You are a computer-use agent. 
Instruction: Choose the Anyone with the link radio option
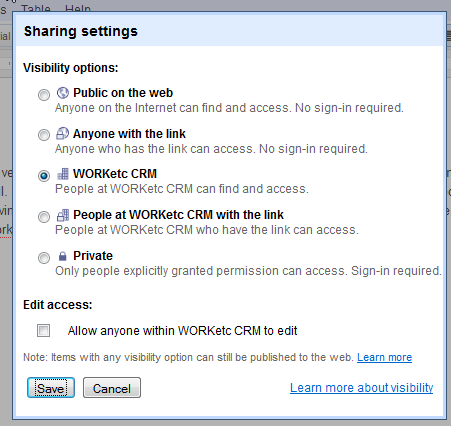click(44, 135)
